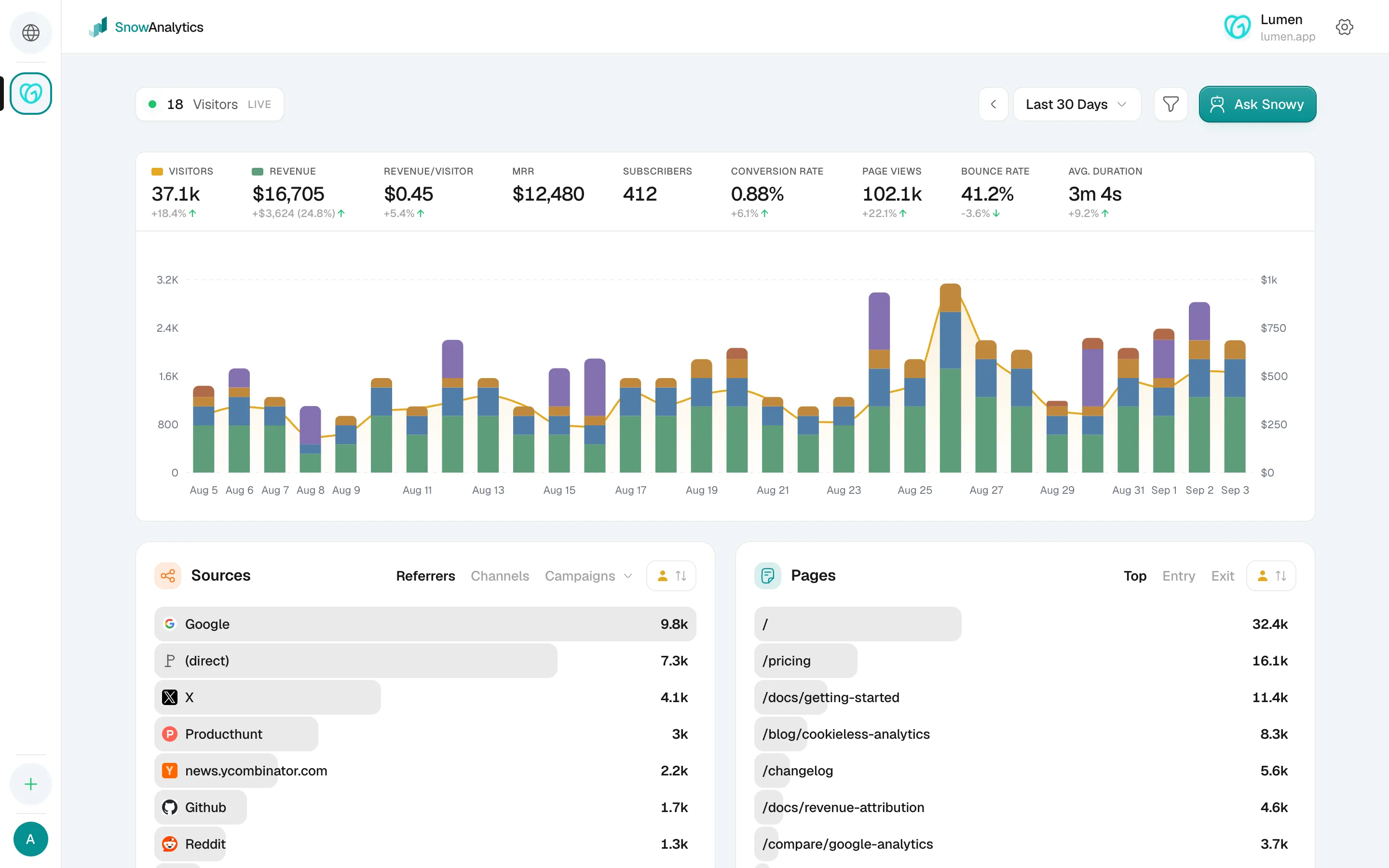Select the Revenue/Visitor metric
This screenshot has height=868, width=1389.
point(428,194)
